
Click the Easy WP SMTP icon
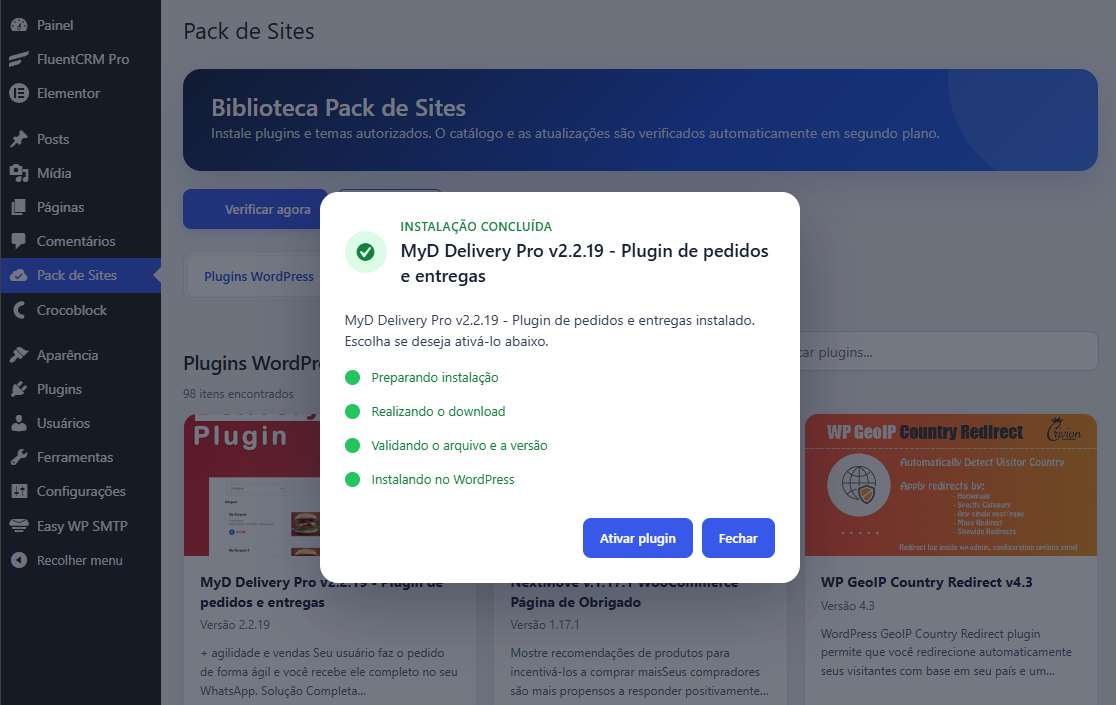[x=19, y=526]
